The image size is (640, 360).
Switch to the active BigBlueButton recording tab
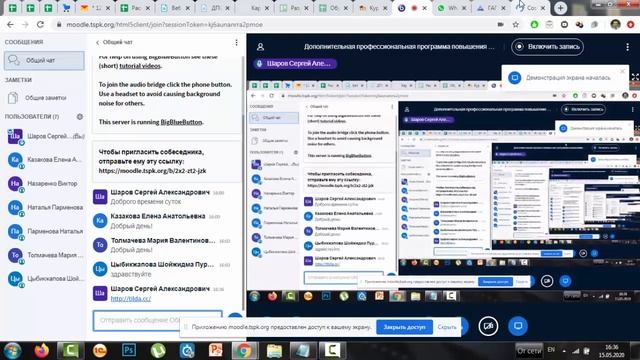[412, 8]
